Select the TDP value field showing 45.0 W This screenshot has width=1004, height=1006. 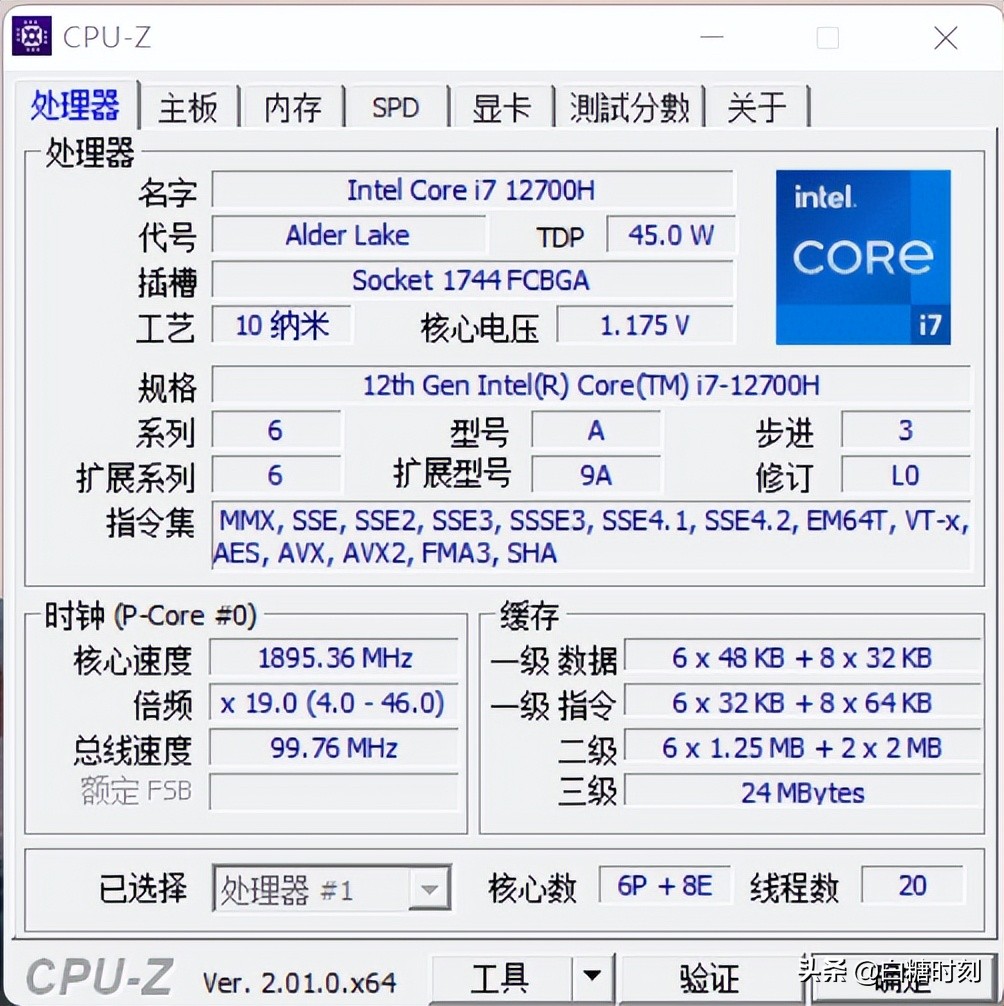pos(671,235)
